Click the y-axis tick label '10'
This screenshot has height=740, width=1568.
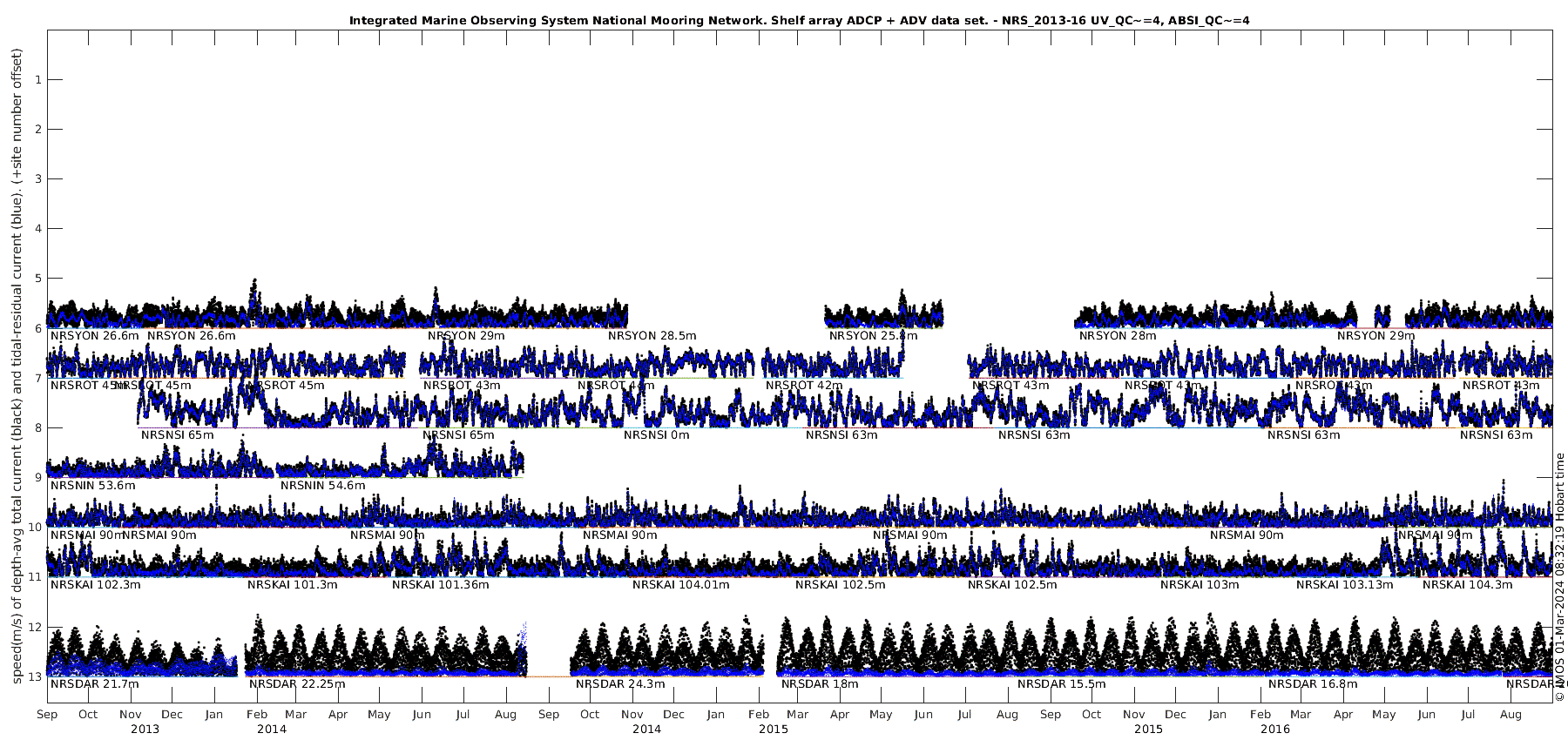[35, 528]
